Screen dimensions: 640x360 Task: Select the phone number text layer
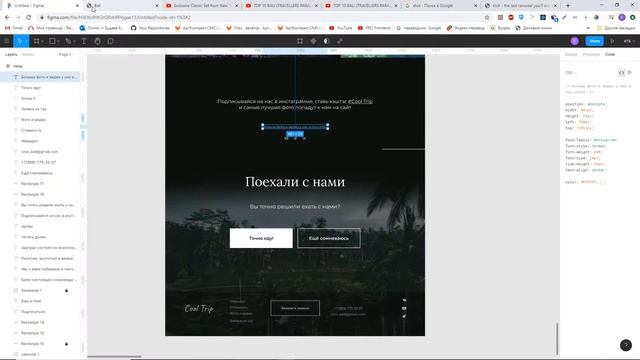tap(40, 162)
